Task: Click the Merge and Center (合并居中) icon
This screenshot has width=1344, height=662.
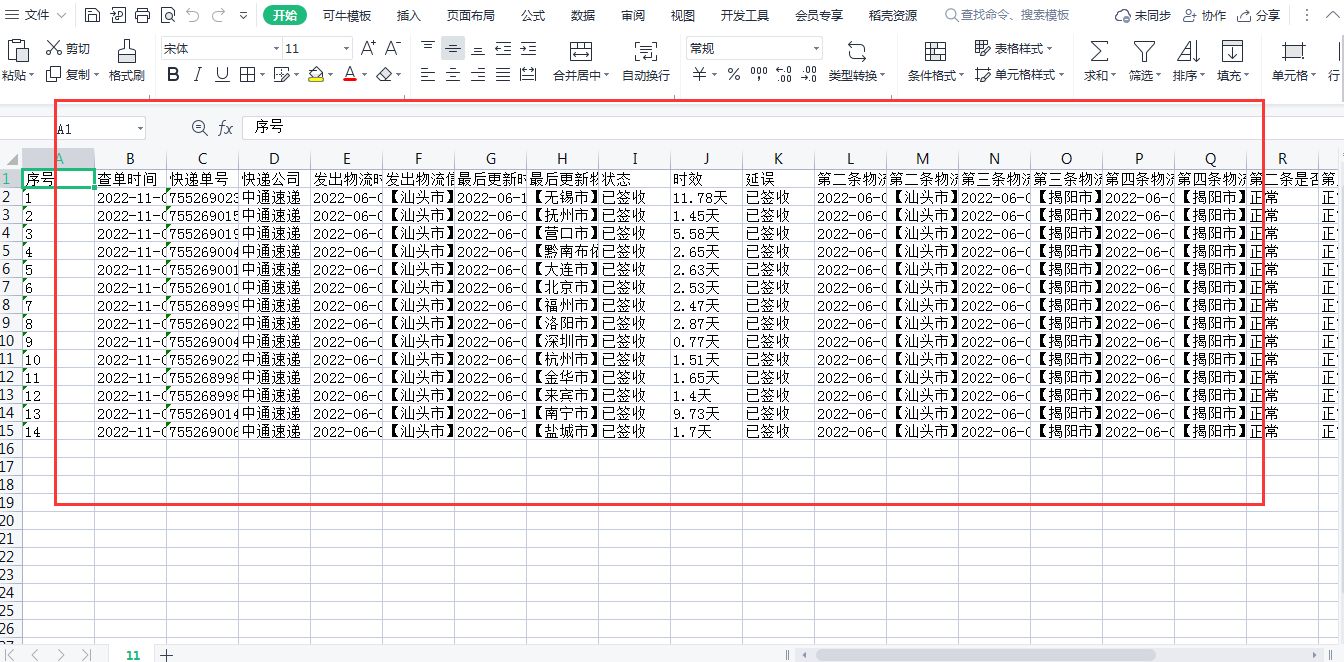Action: pos(580,51)
